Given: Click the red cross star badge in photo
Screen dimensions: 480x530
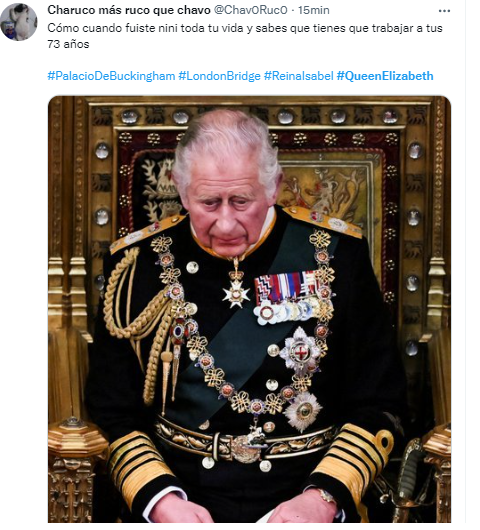Looking at the screenshot, I should point(300,352).
